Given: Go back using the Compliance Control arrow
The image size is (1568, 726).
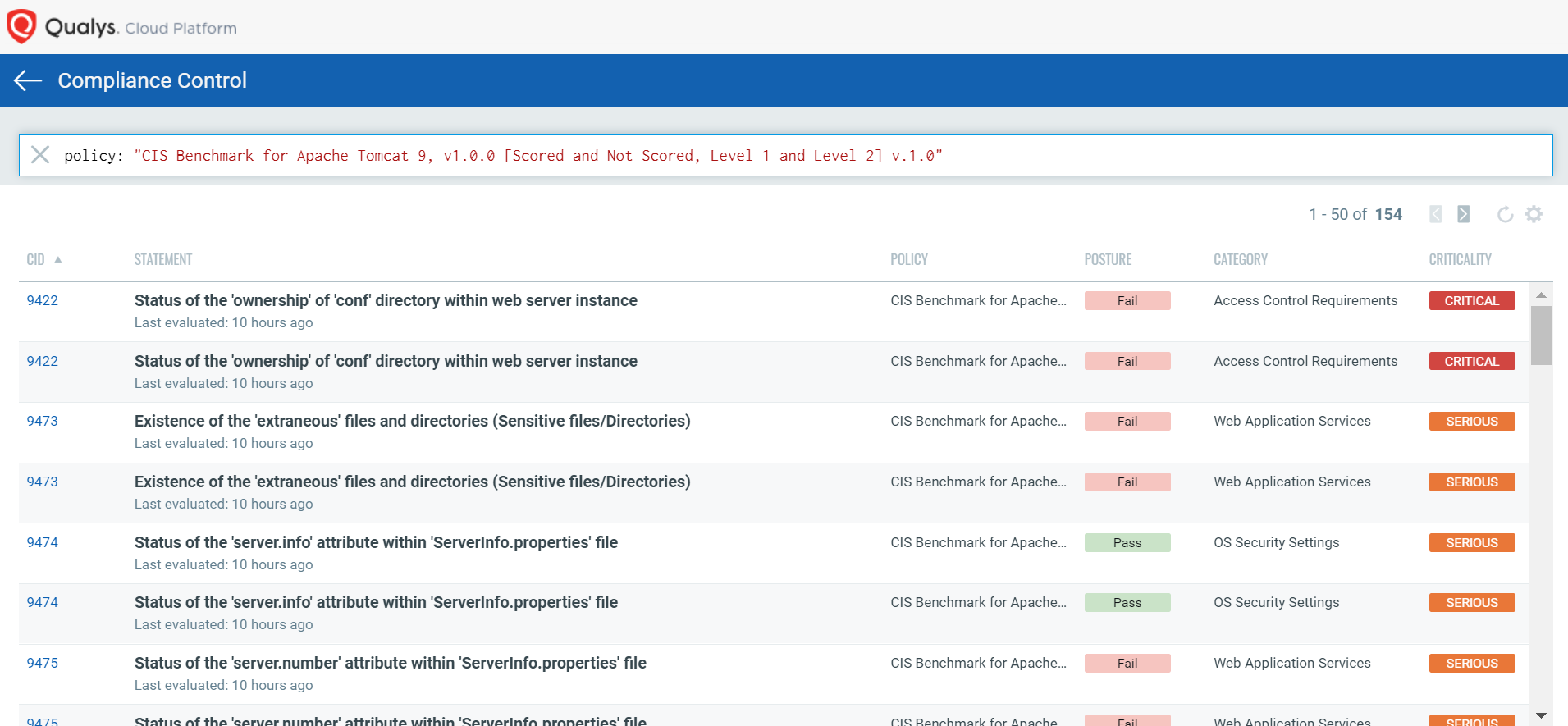Looking at the screenshot, I should (x=28, y=80).
